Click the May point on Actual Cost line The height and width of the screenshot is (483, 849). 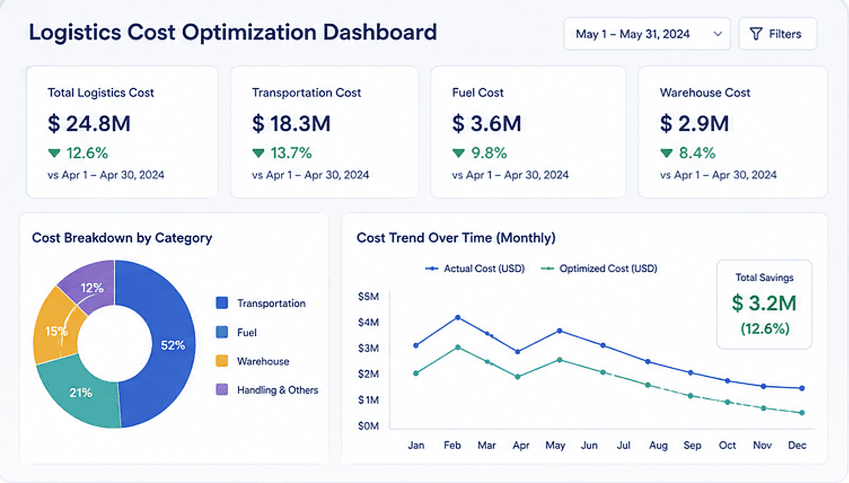coord(559,330)
